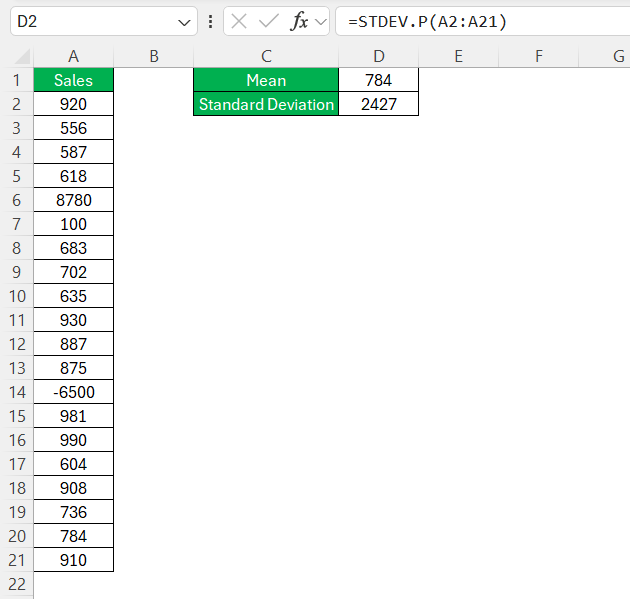Select column B header
630x599 pixels.
(153, 57)
